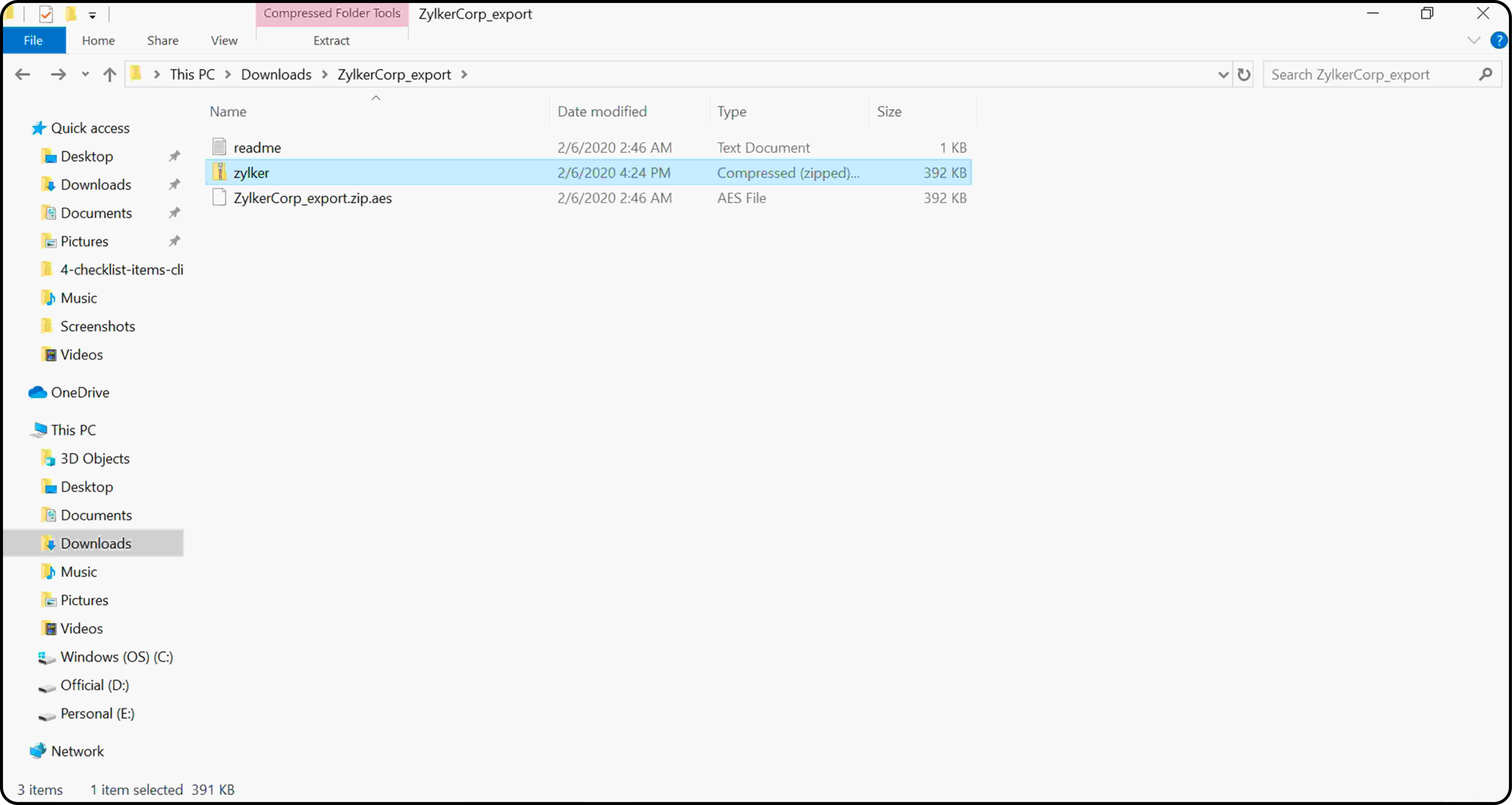Click the Back navigation arrow
This screenshot has height=805, width=1512.
[22, 75]
